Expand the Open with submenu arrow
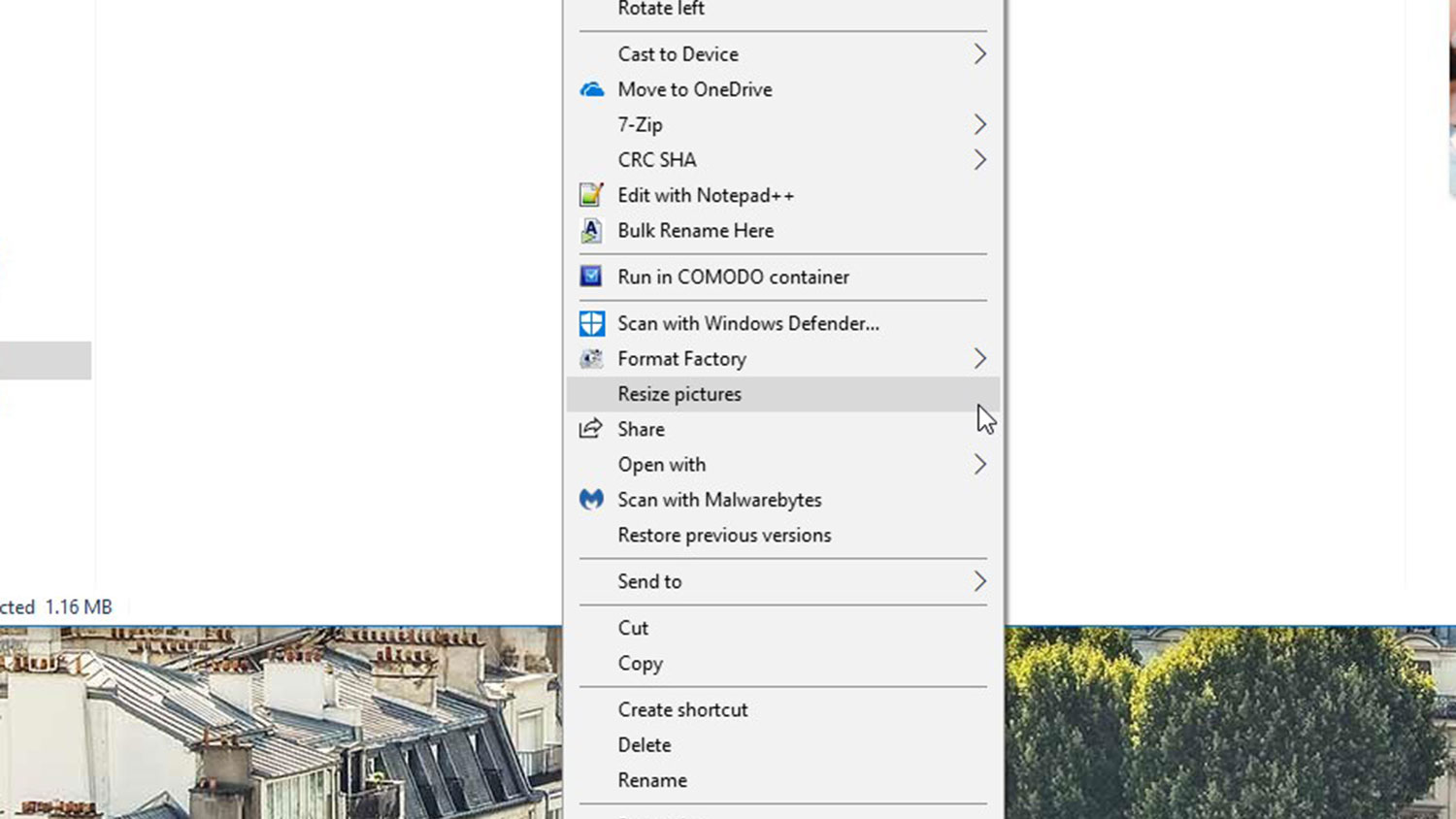 click(x=979, y=465)
